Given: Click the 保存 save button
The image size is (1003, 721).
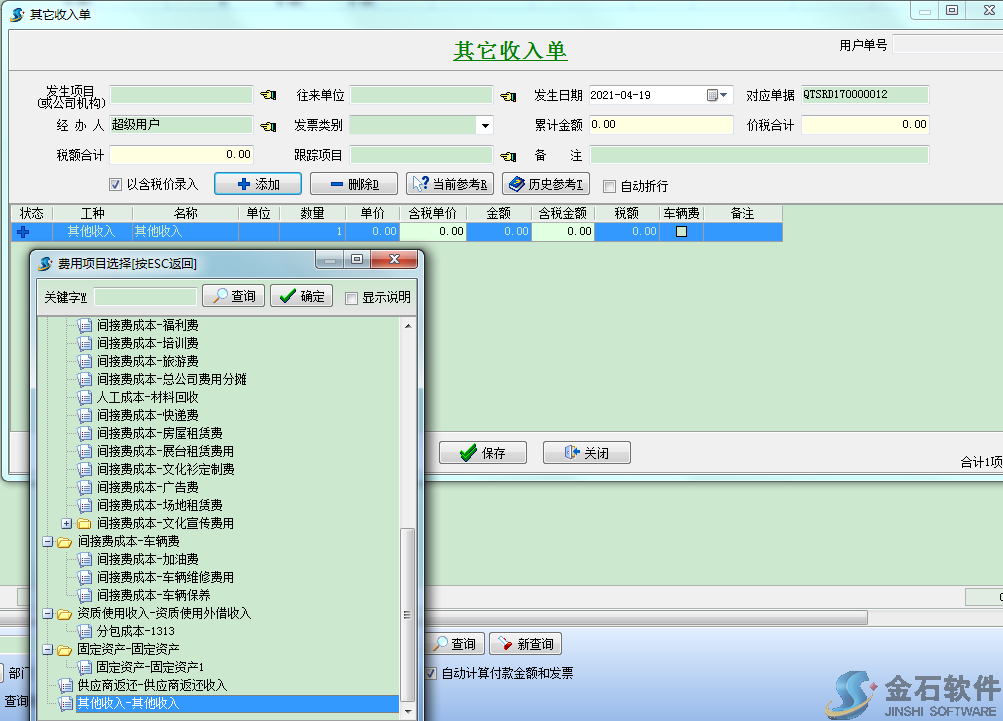Looking at the screenshot, I should (x=481, y=452).
